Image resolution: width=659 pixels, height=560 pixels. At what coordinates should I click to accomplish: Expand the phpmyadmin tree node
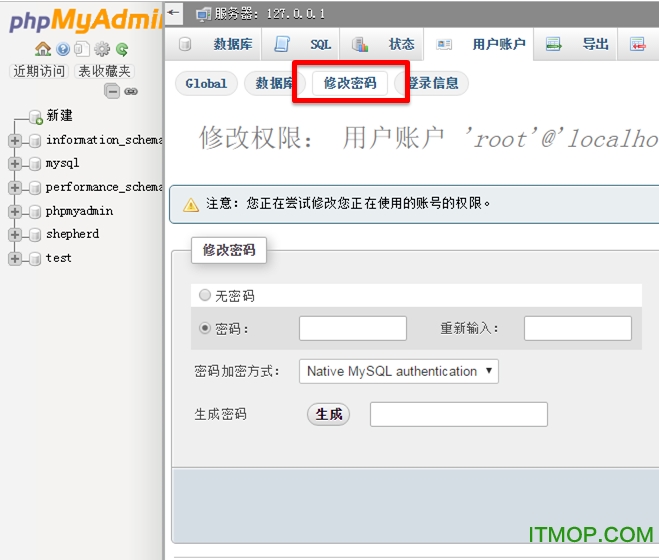[15, 211]
